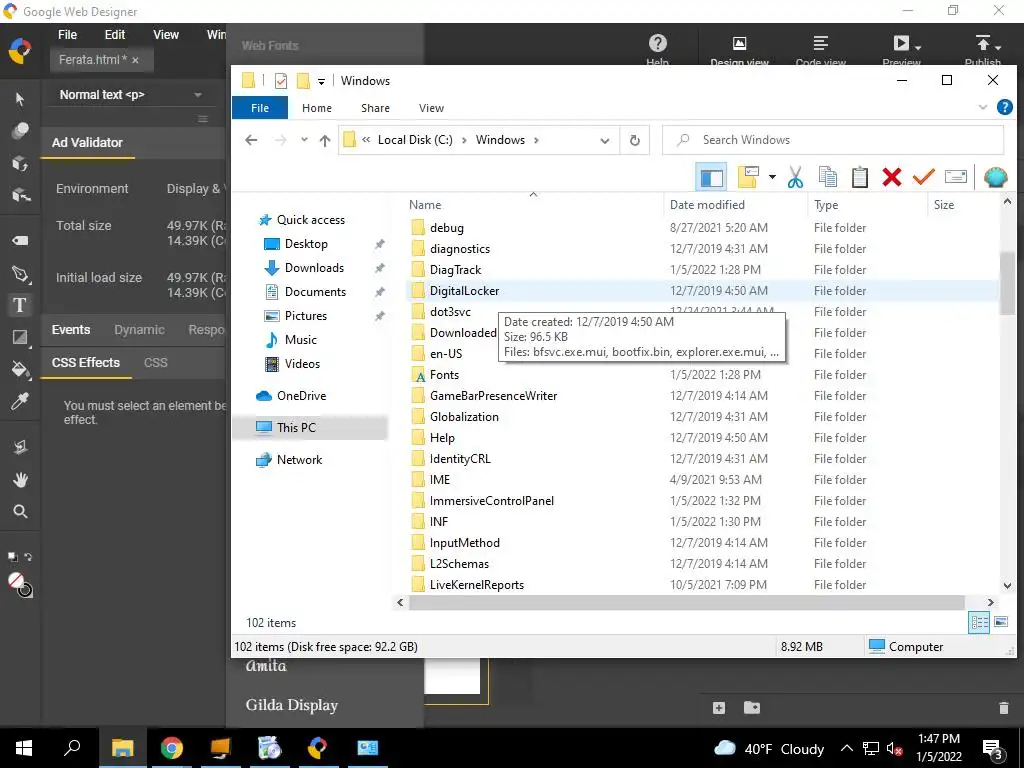Go back in Explorer navigation
Image resolution: width=1024 pixels, height=768 pixels.
pos(251,140)
